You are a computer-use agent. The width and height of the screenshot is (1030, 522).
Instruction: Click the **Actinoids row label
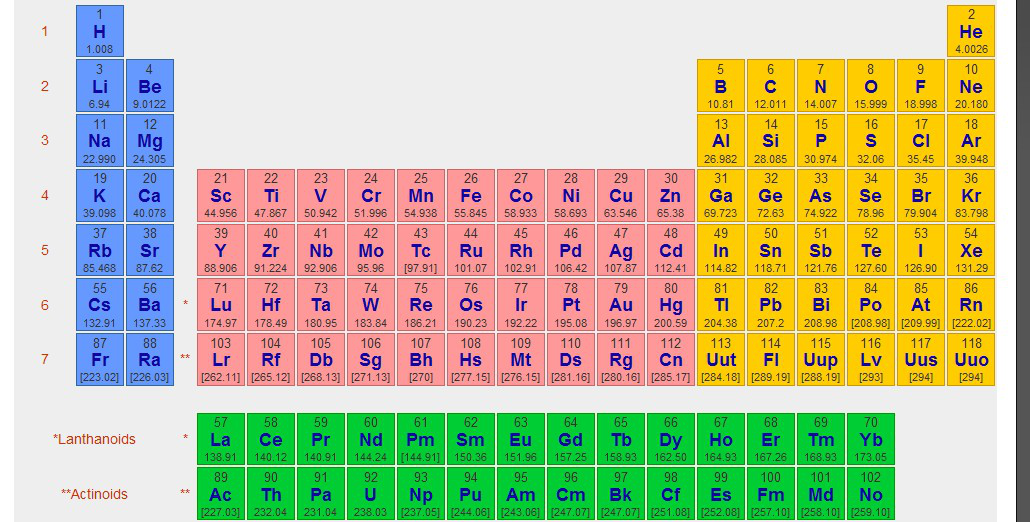(x=95, y=494)
